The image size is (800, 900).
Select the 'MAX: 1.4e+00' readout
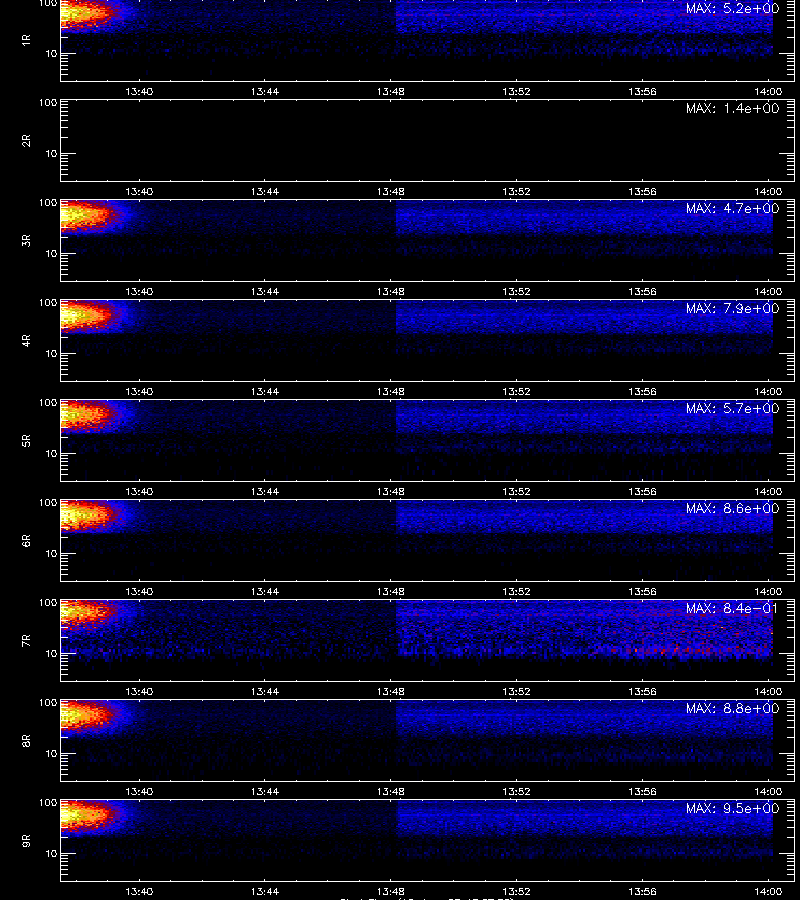click(x=732, y=108)
